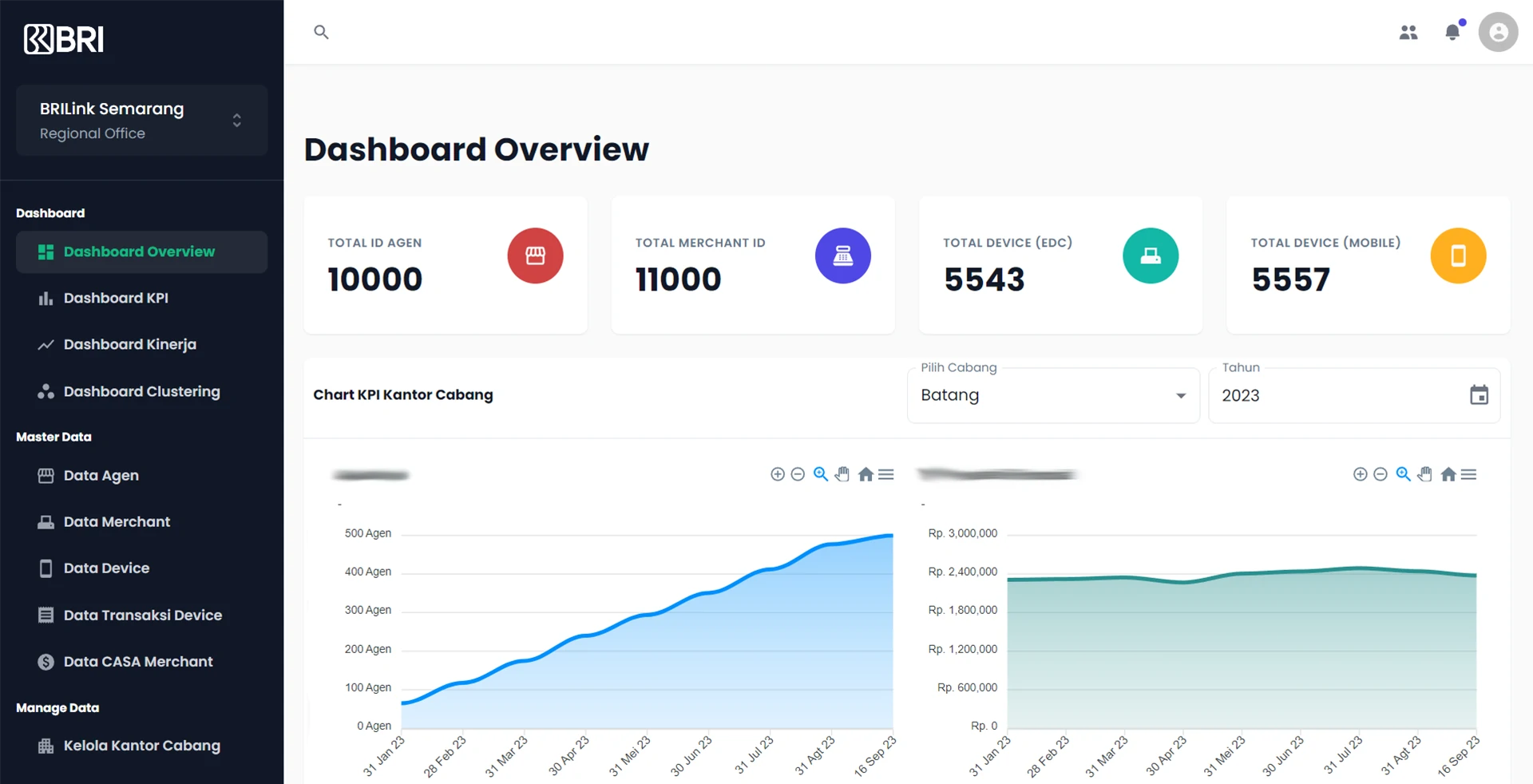Screen dimensions: 1533x784
Task: Enable panning hand tool on left chart
Action: (842, 474)
